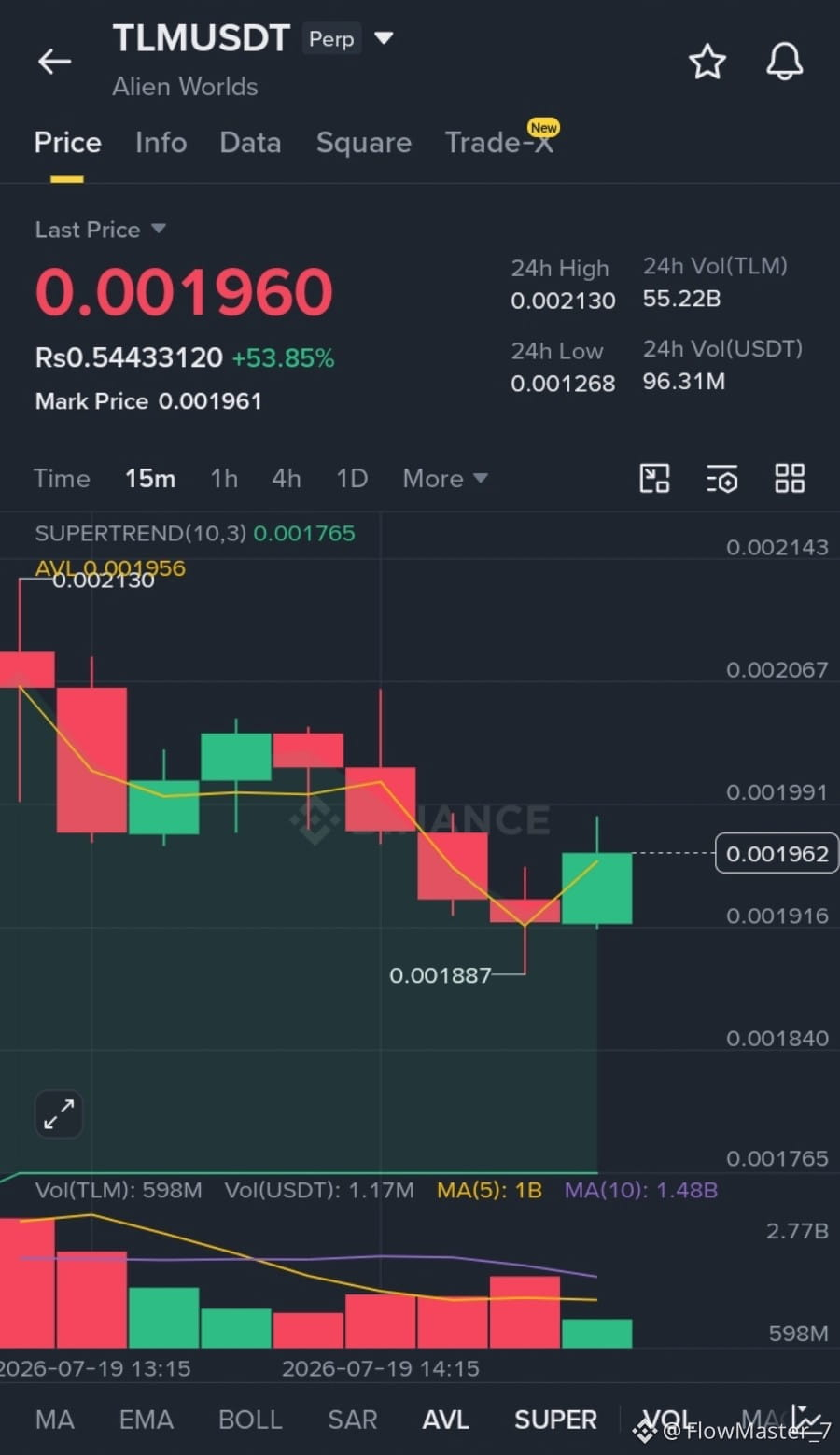Click the Last Price value 0.001960
The width and height of the screenshot is (840, 1455).
point(184,292)
